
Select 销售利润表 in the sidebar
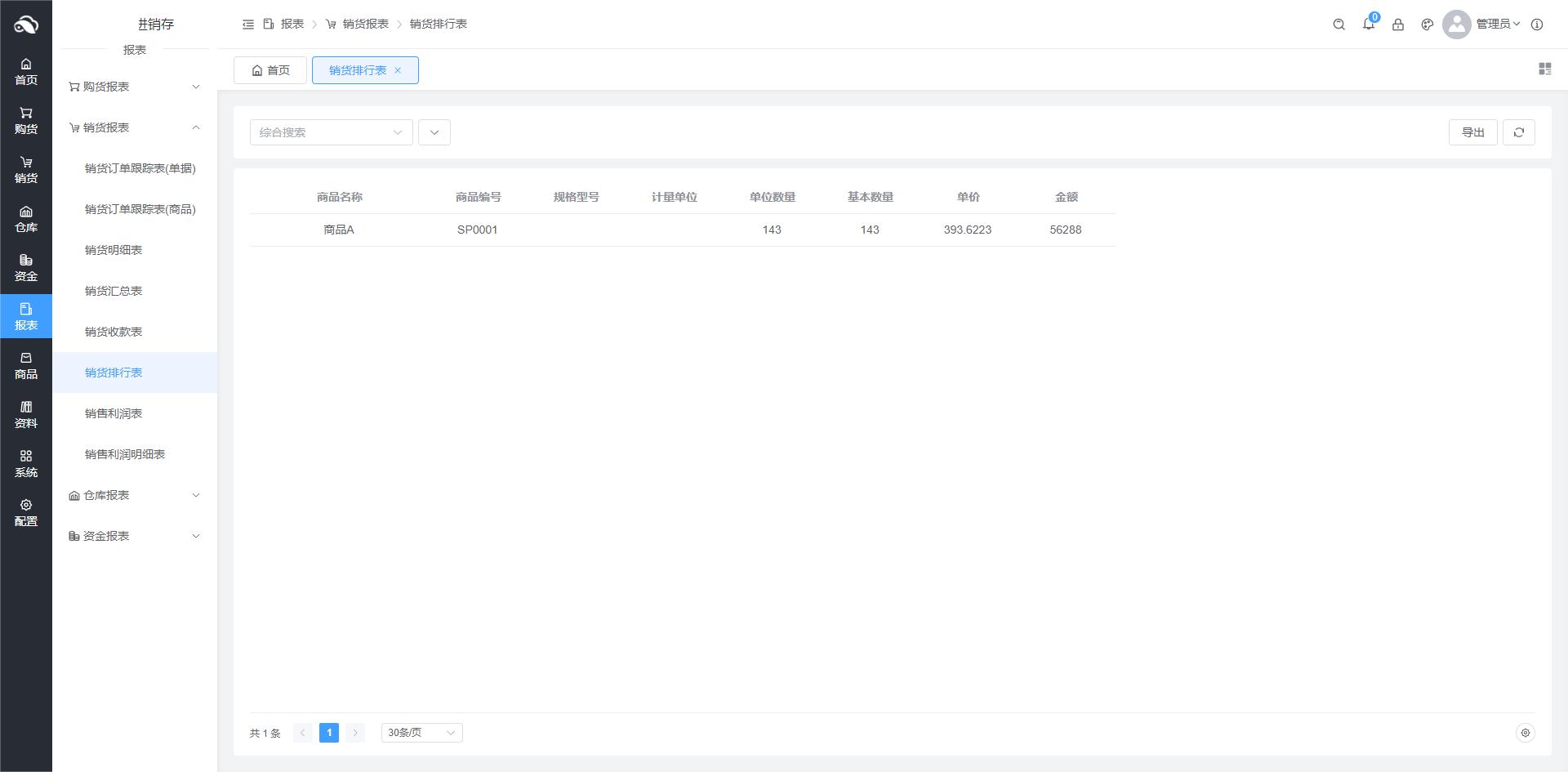[x=114, y=413]
